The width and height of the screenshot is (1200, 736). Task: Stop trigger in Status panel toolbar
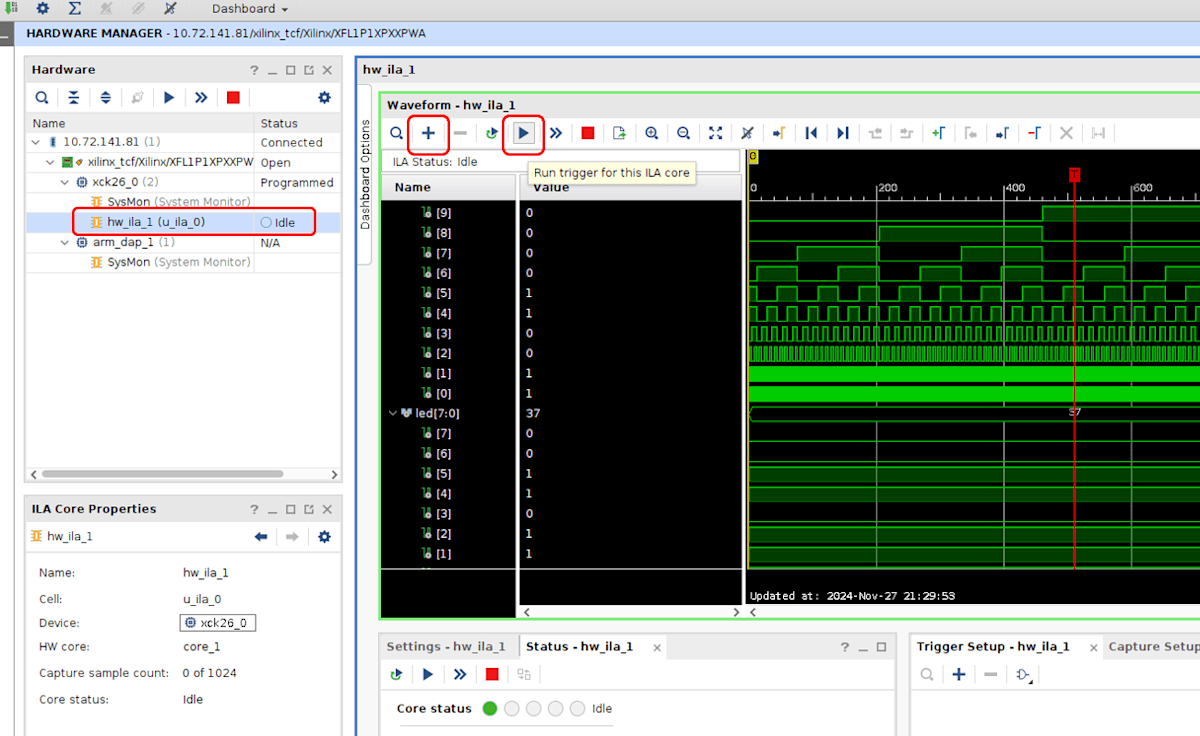pyautogui.click(x=492, y=675)
